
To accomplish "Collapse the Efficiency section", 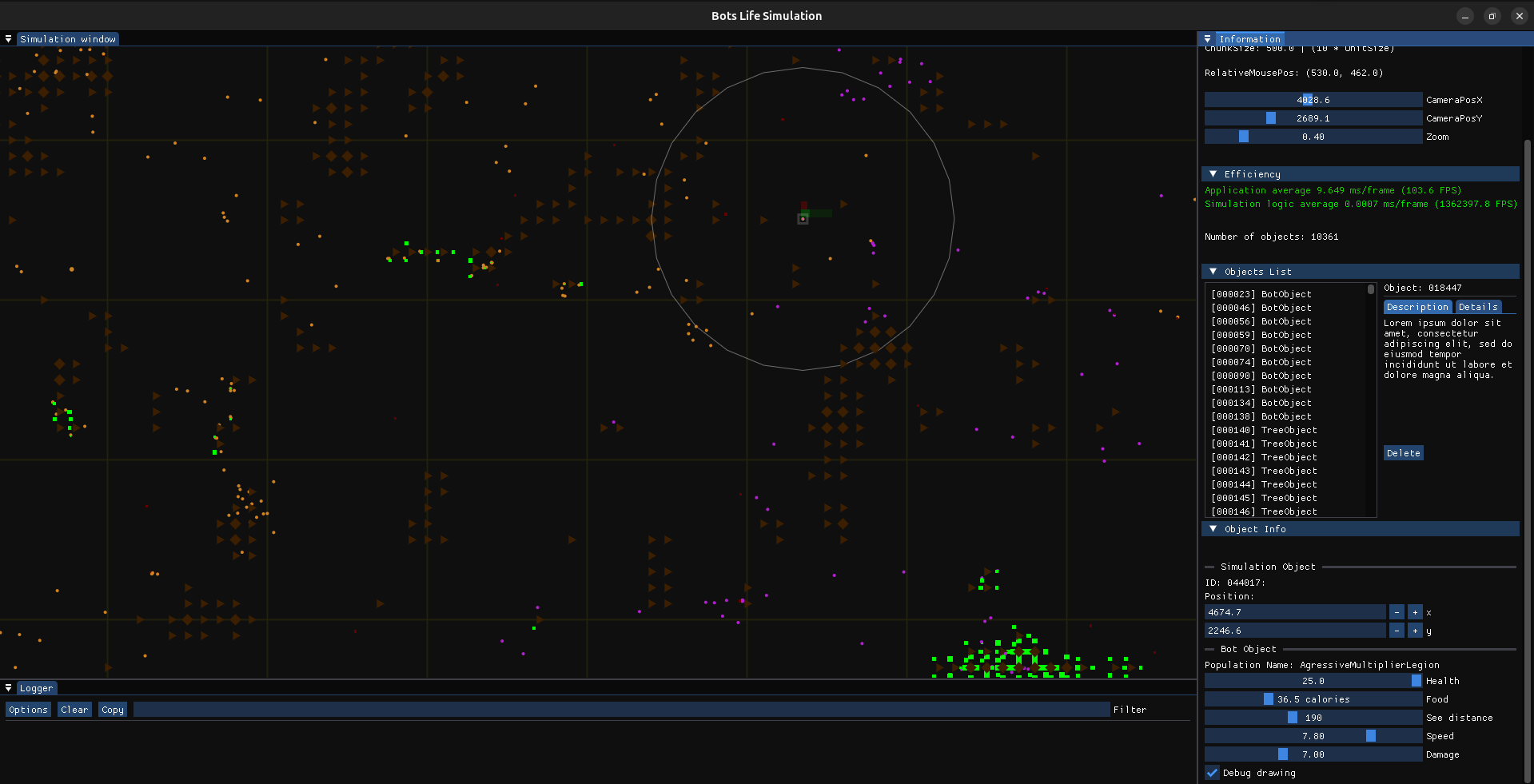I will 1213,173.
